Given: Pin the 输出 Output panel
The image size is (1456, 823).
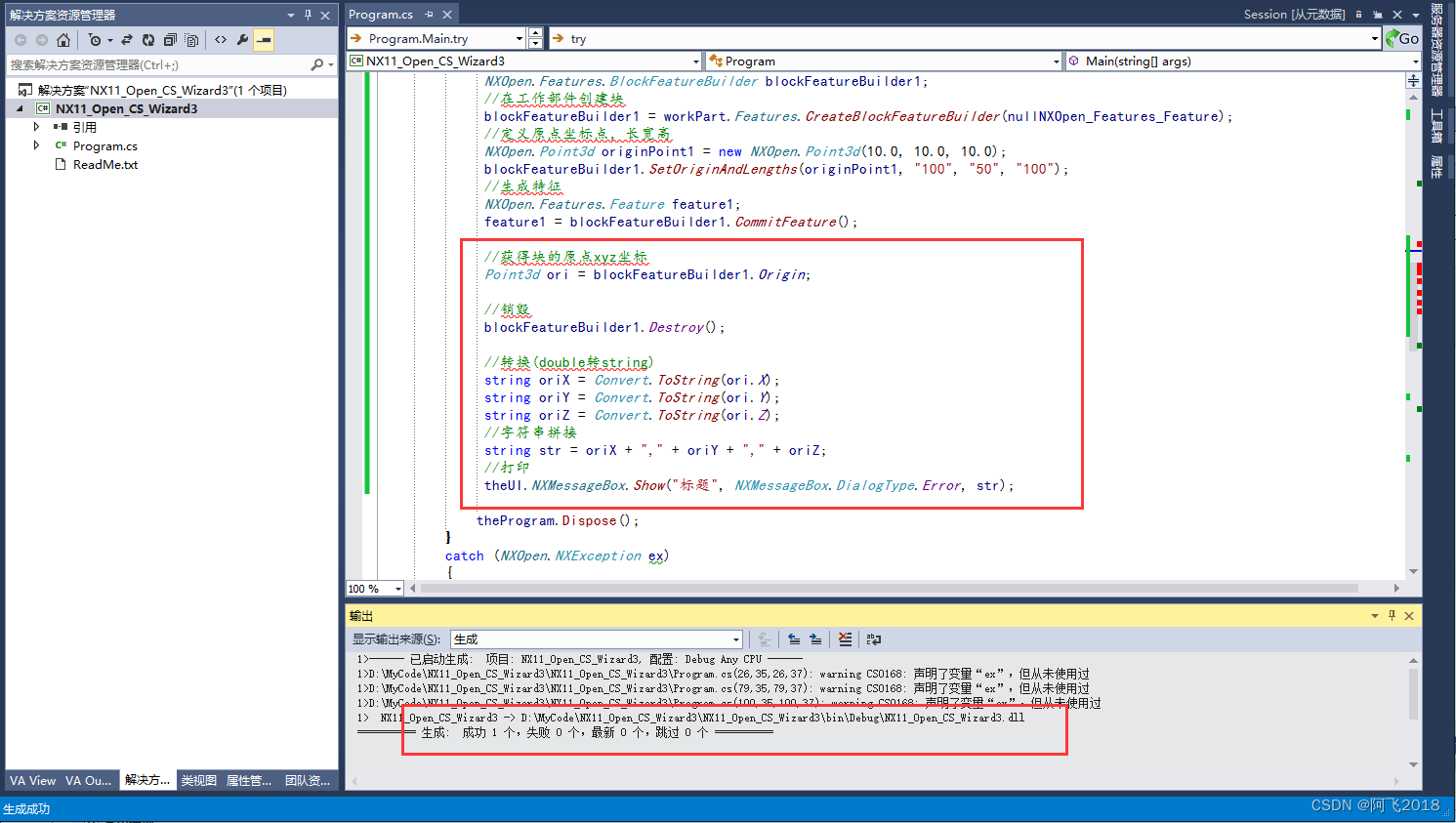Looking at the screenshot, I should coord(1392,616).
